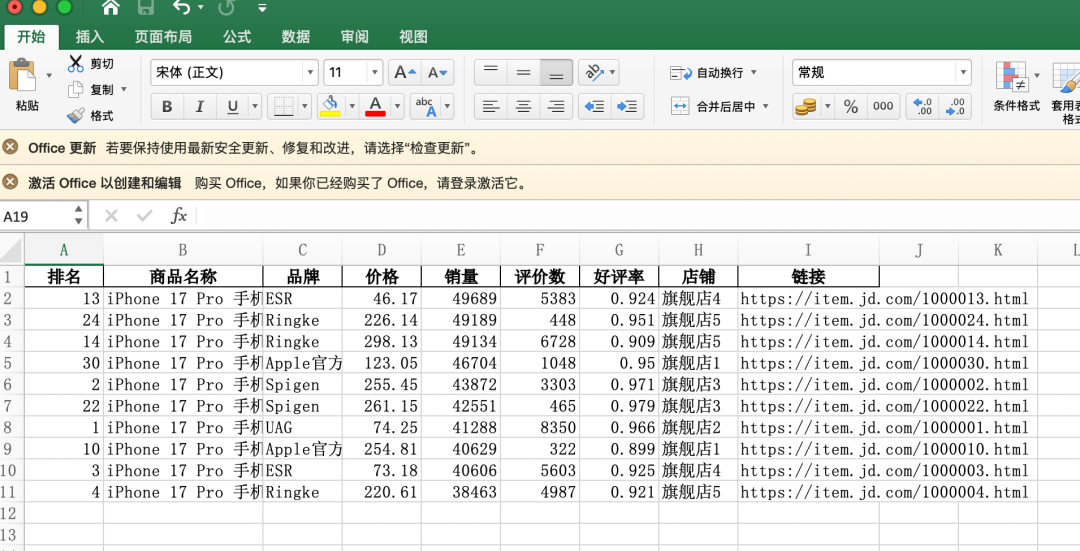The image size is (1080, 551).
Task: Click inside the formula bar
Action: click(x=638, y=216)
